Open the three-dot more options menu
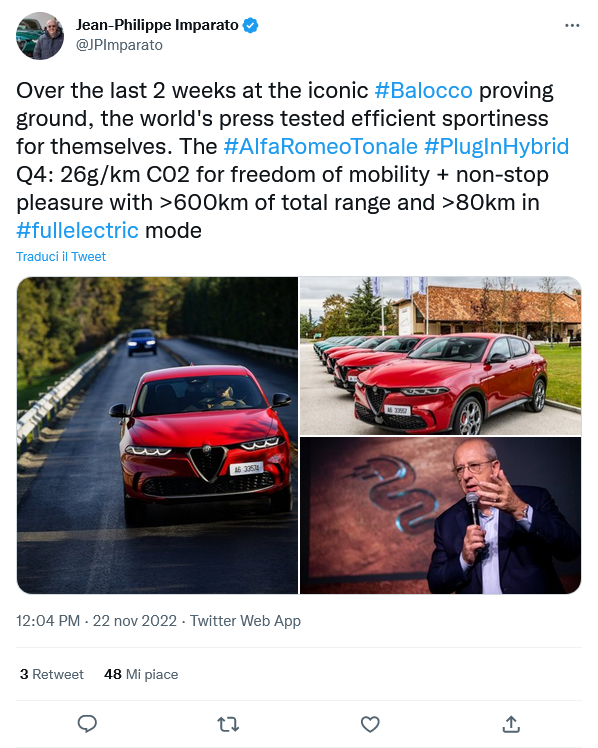598x748 pixels. tap(572, 25)
